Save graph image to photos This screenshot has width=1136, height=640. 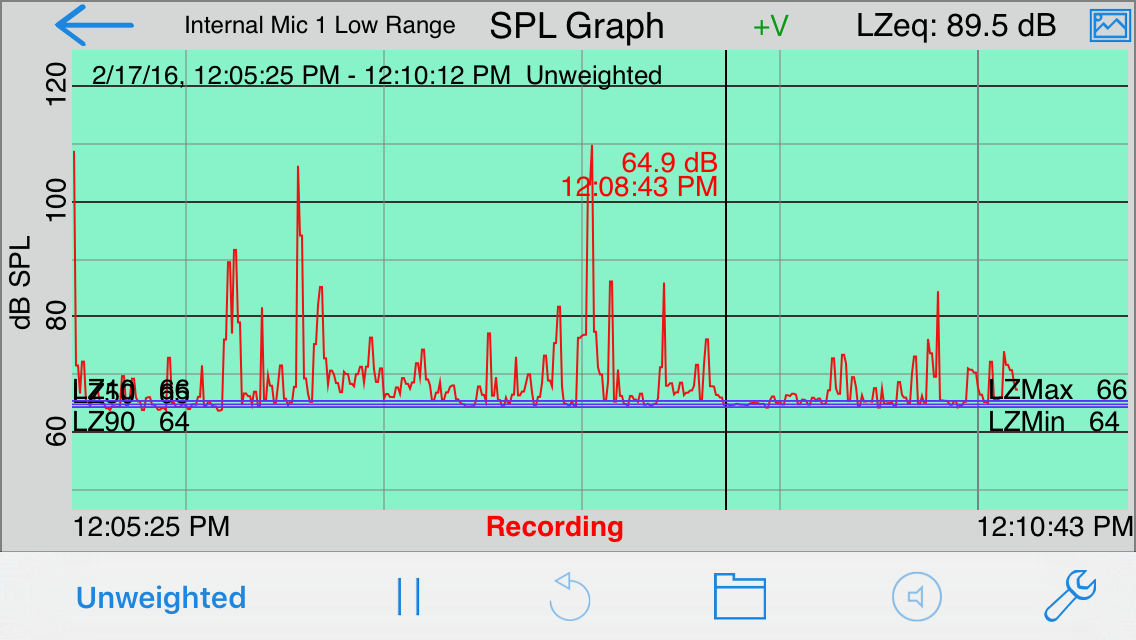[1109, 25]
